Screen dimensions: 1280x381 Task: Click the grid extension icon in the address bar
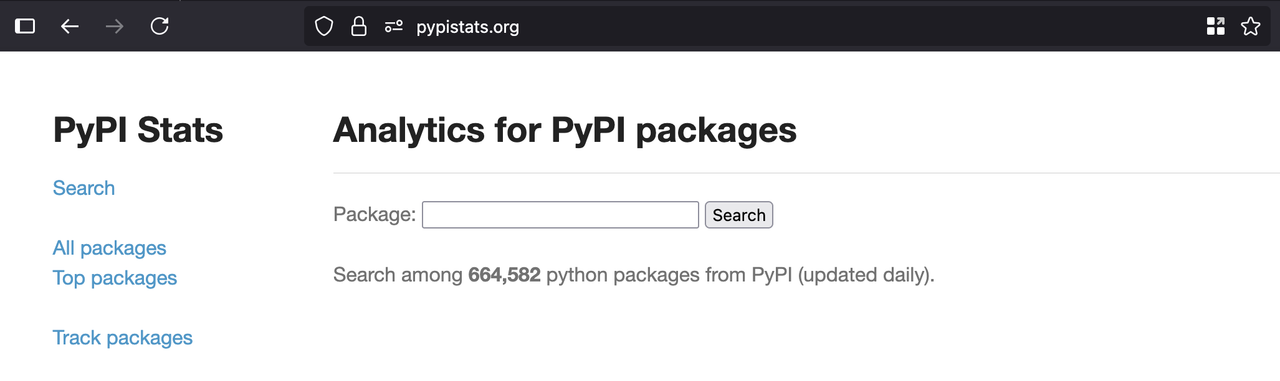coord(1215,27)
